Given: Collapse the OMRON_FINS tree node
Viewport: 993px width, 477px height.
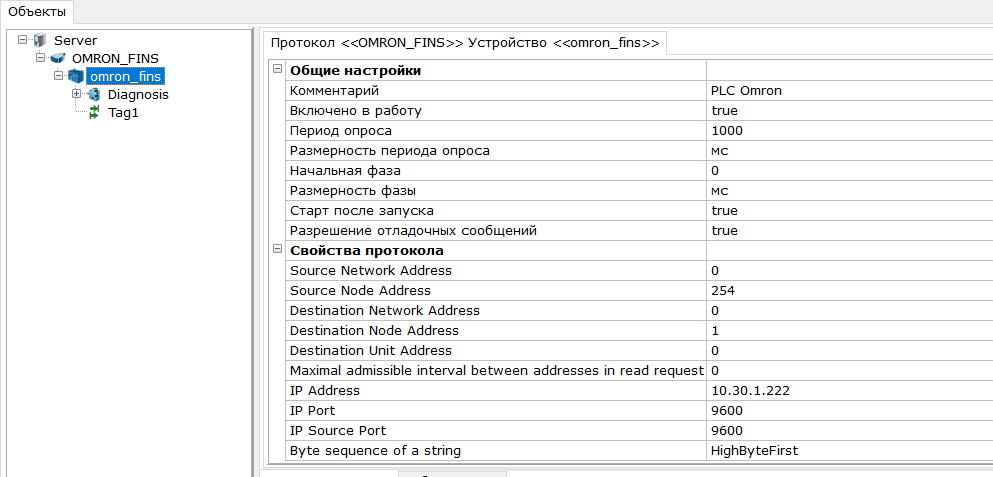Looking at the screenshot, I should (x=41, y=58).
